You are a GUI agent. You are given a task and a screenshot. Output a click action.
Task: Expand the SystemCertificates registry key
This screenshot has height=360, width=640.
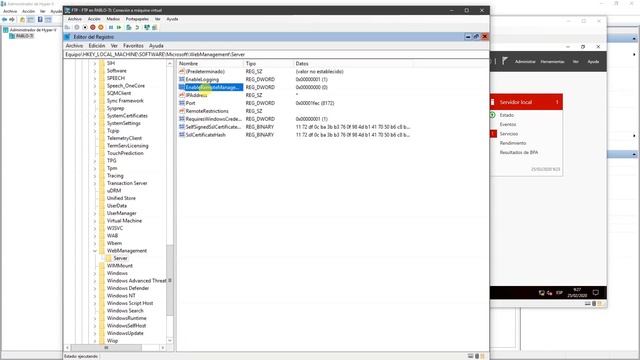[95, 116]
